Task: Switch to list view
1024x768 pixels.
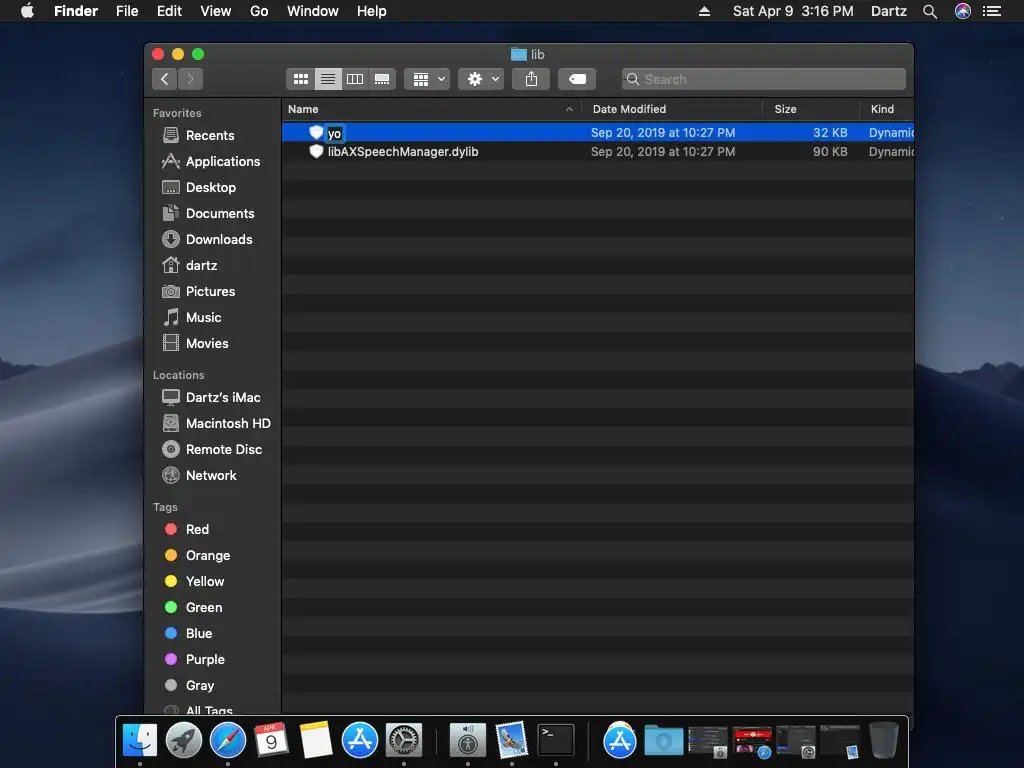Action: tap(328, 79)
